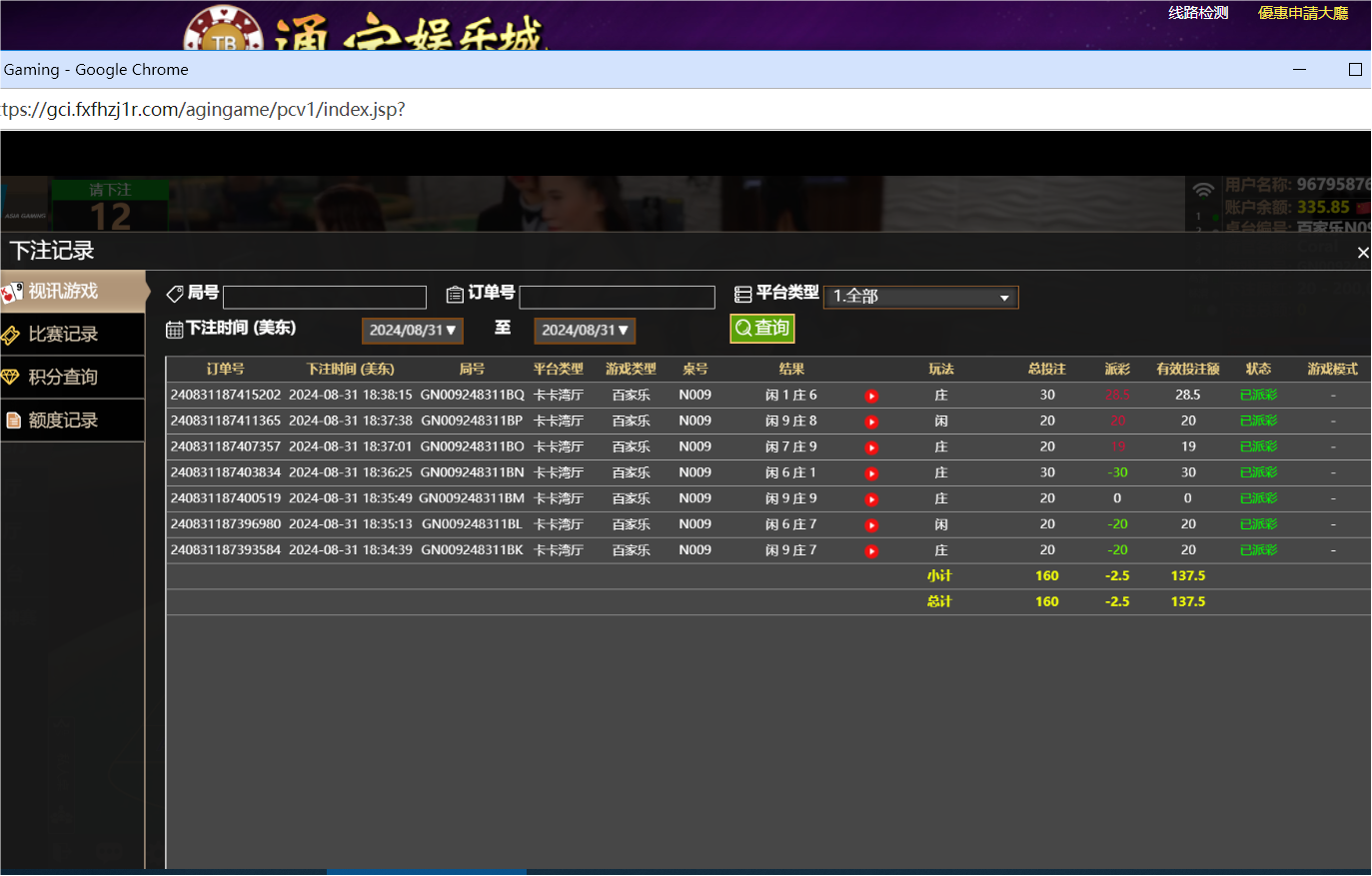Viewport: 1372px width, 876px height.
Task: Click the tag icon beside 局号
Action: click(175, 293)
